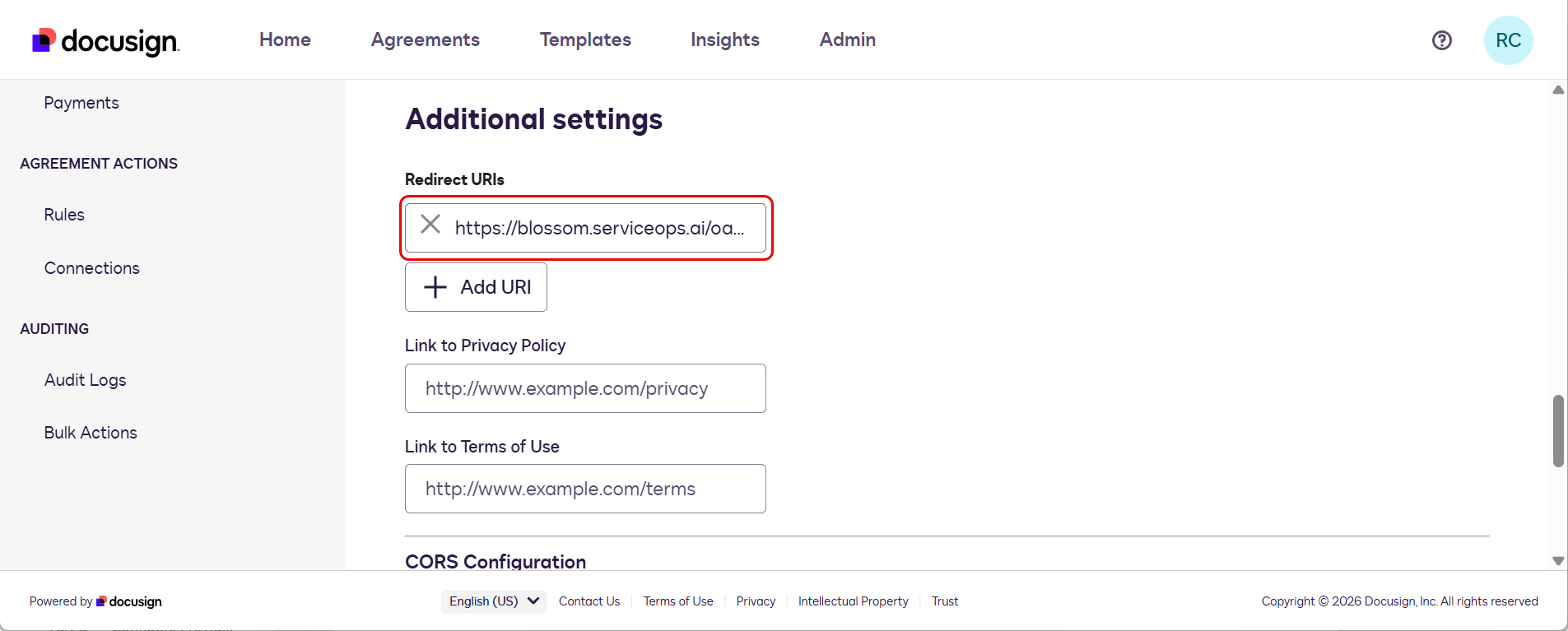Open Payments in the sidebar
Viewport: 1568px width, 631px height.
(81, 103)
